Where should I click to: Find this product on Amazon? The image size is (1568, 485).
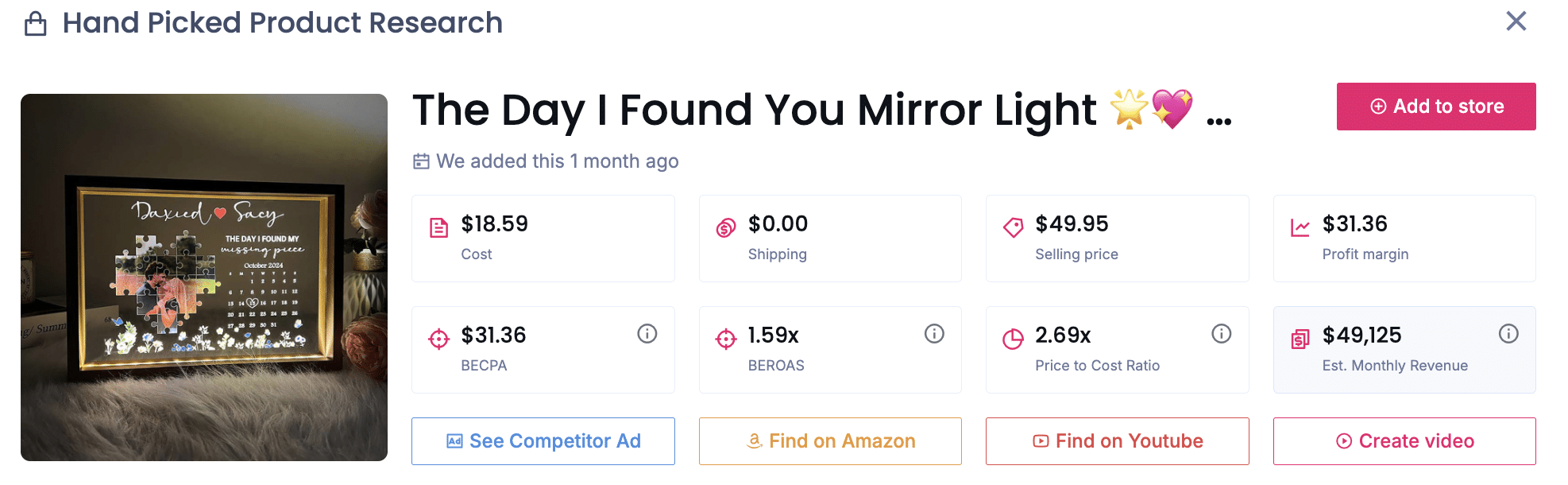point(829,440)
